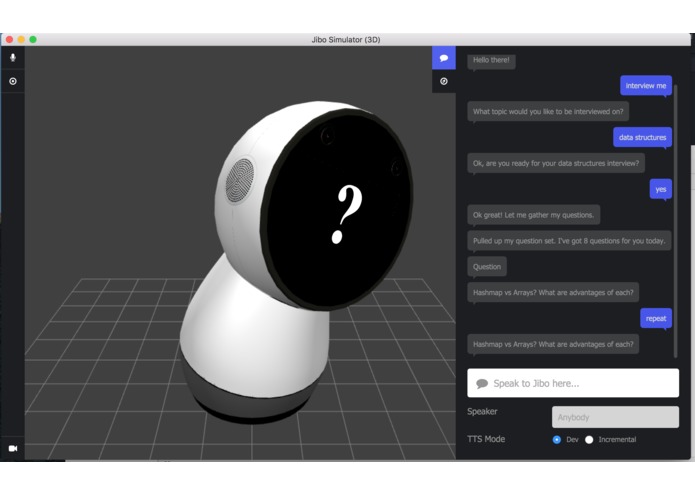This screenshot has width=695, height=494.
Task: Click the target circle icon in left sidebar
Action: (x=13, y=81)
